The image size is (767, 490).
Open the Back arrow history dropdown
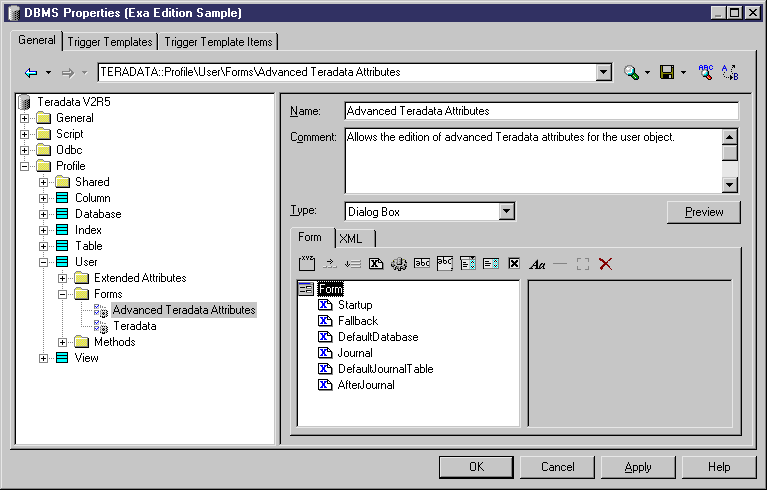(x=48, y=73)
